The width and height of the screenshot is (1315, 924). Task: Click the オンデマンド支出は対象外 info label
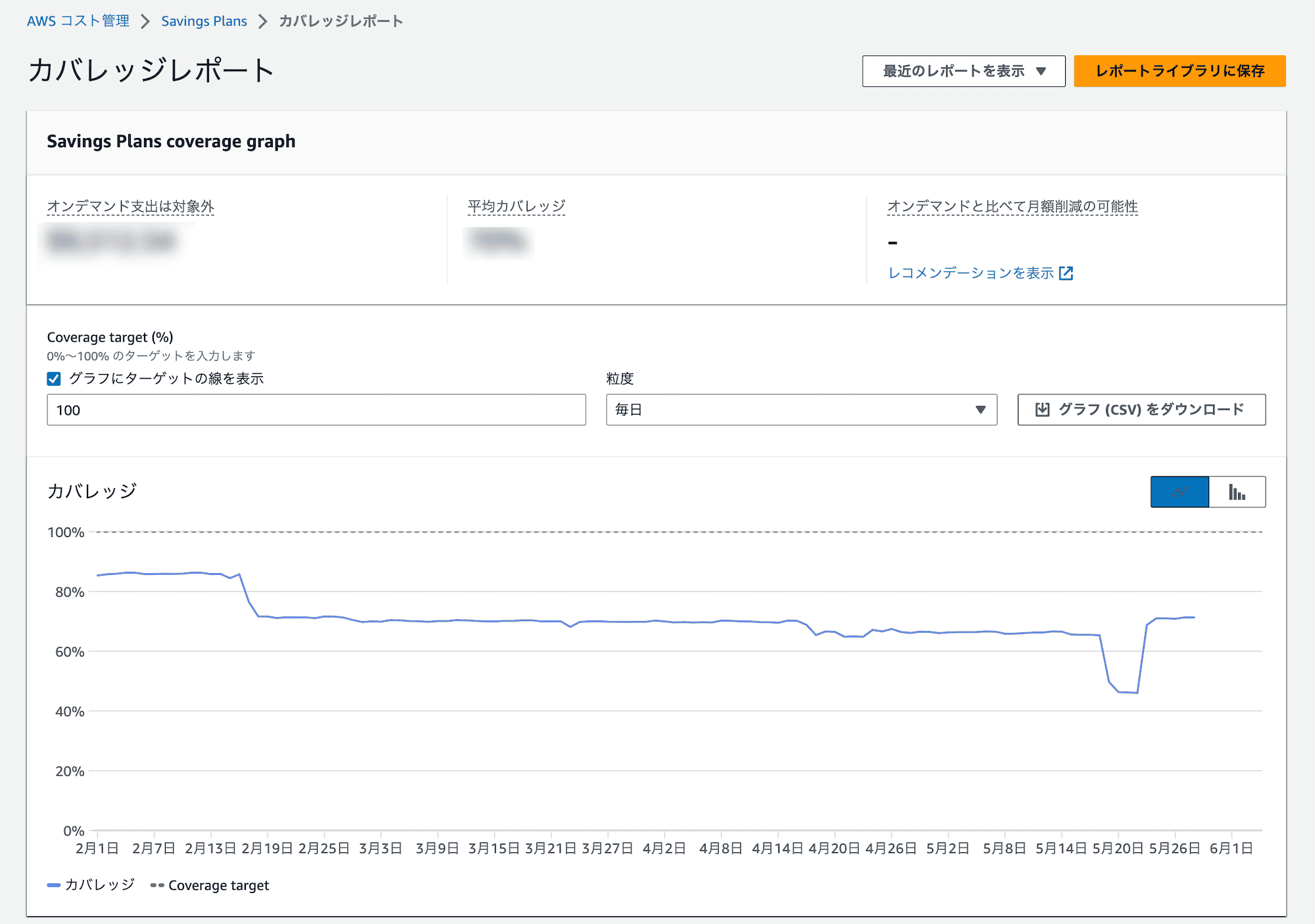click(x=130, y=206)
